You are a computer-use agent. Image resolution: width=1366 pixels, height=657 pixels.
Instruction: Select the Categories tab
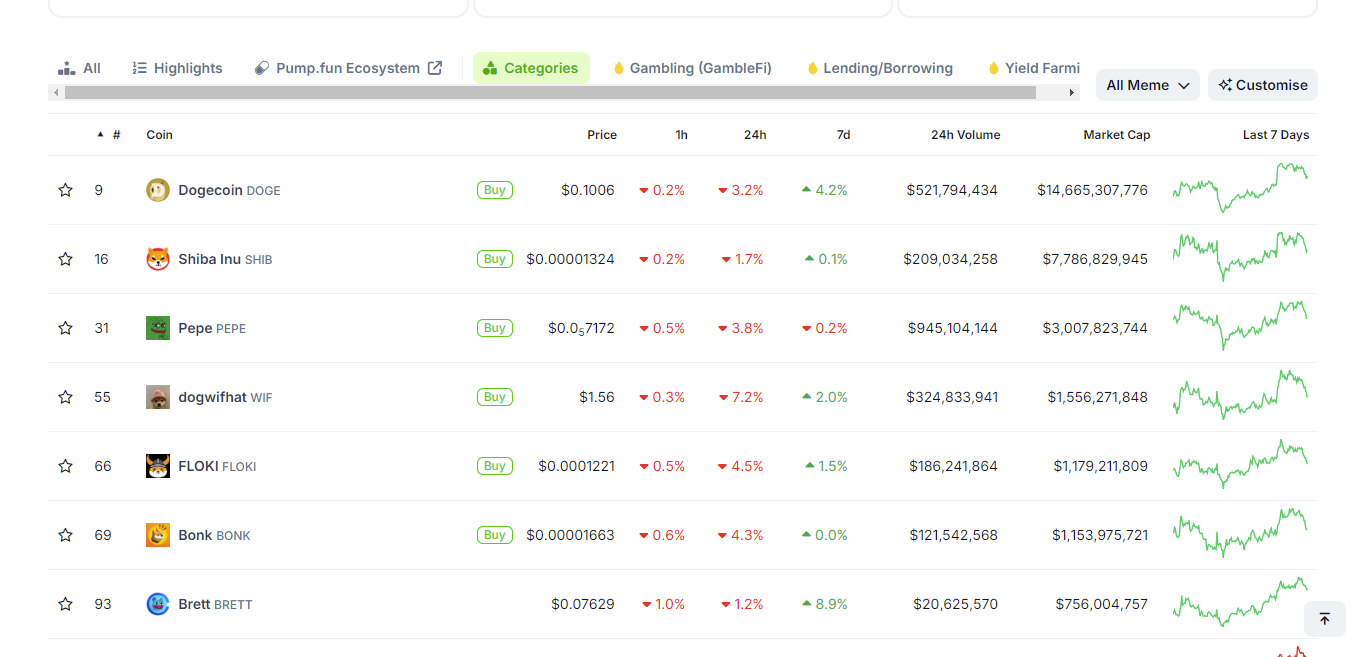point(531,68)
